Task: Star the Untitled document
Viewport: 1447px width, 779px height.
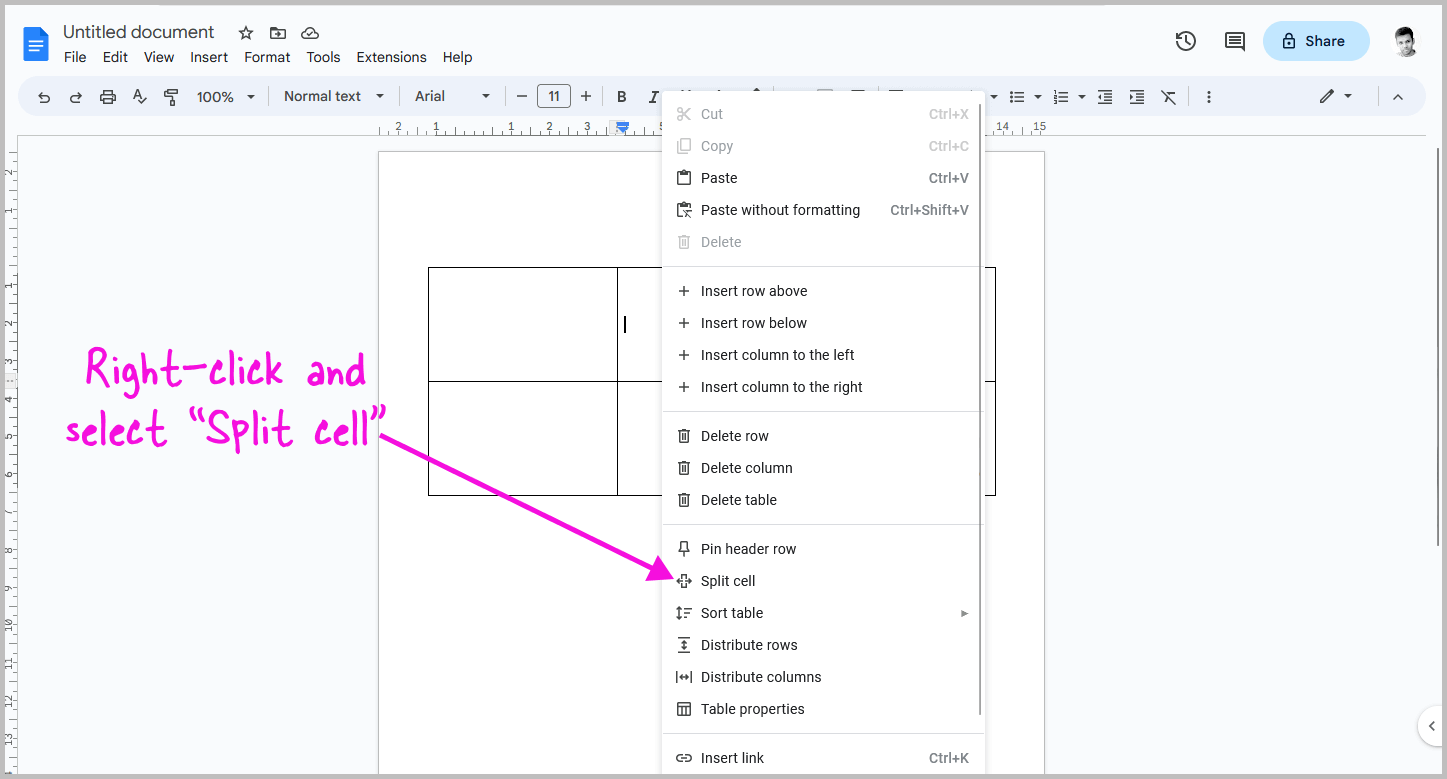Action: click(245, 32)
